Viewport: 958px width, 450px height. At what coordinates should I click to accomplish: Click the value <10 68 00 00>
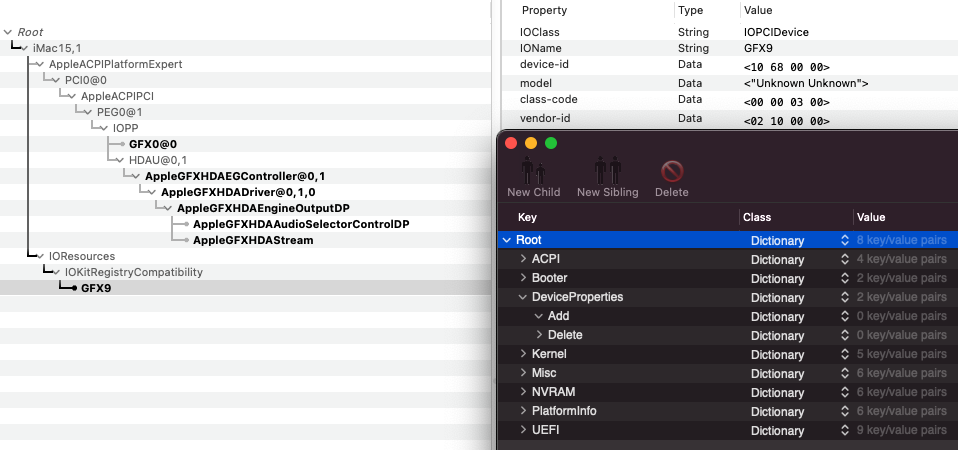coord(787,67)
